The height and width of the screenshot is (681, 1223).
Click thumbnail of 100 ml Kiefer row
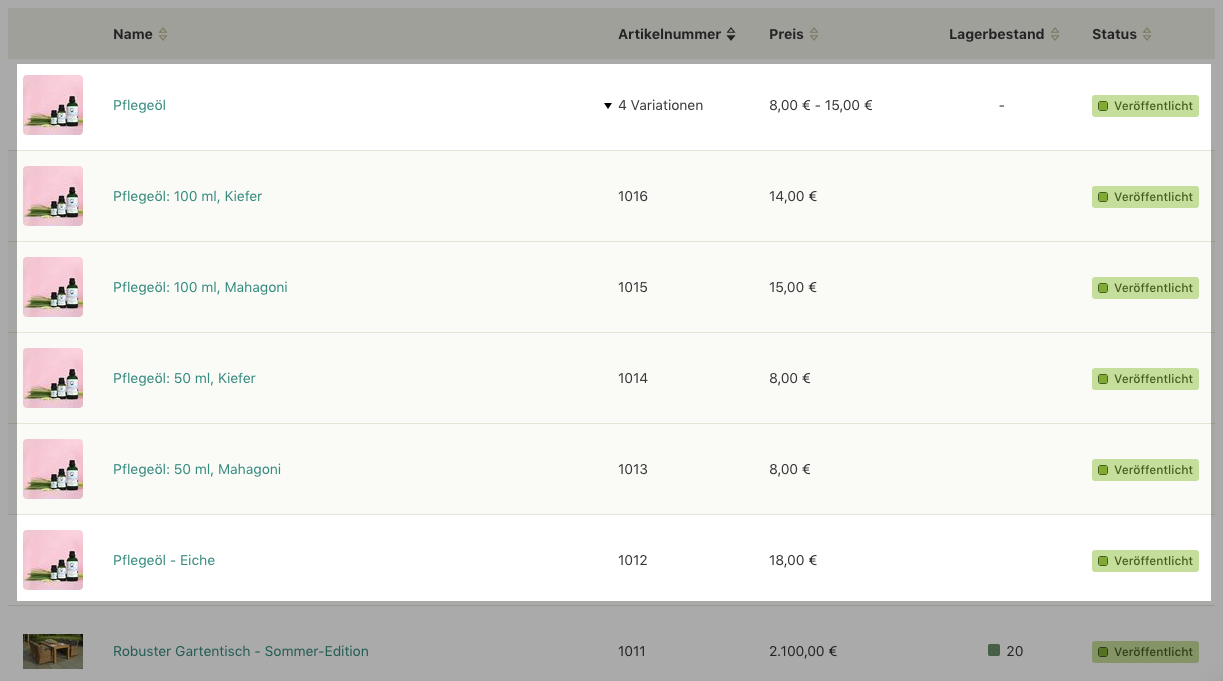pyautogui.click(x=53, y=196)
